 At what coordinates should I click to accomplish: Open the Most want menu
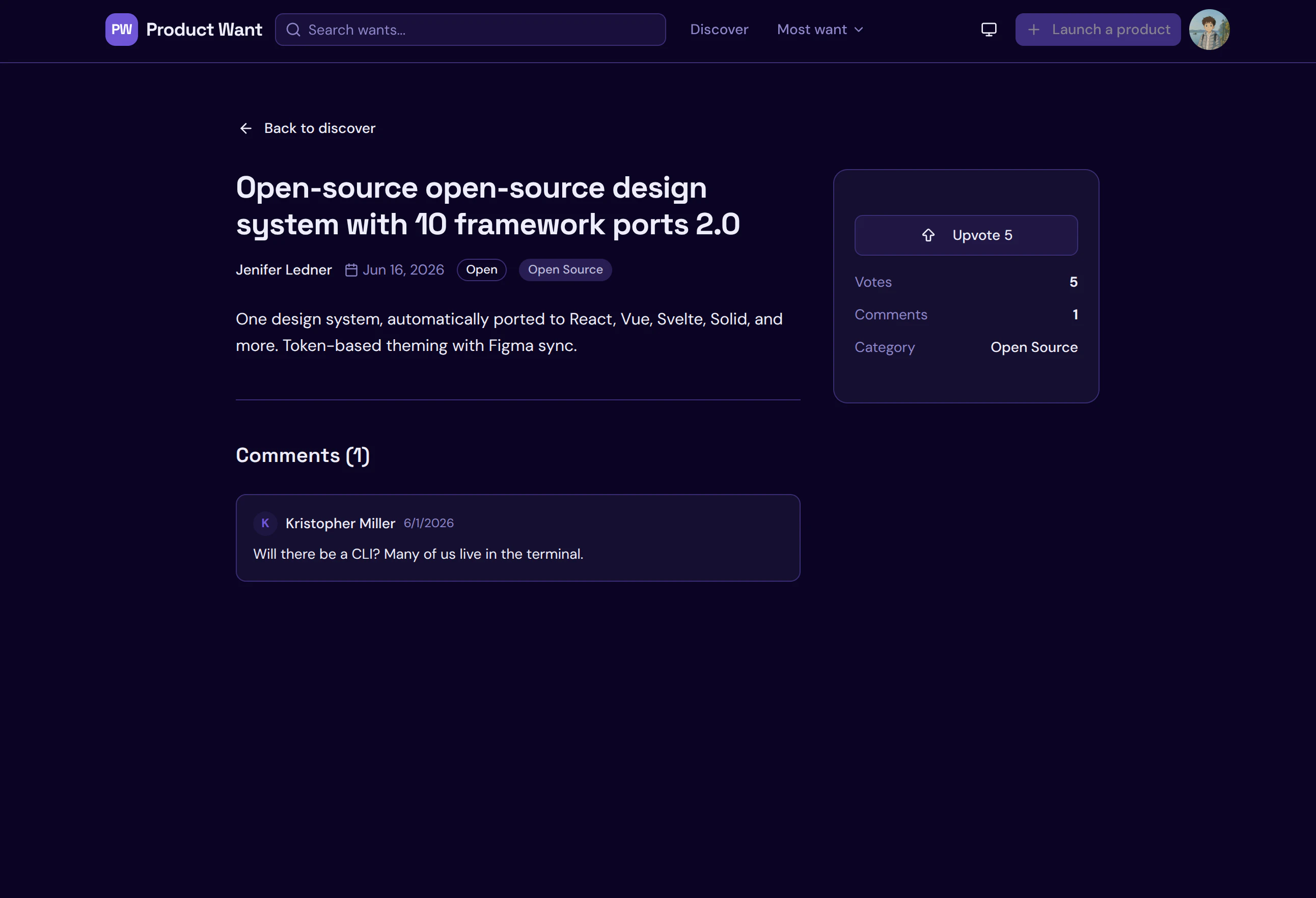(x=820, y=30)
